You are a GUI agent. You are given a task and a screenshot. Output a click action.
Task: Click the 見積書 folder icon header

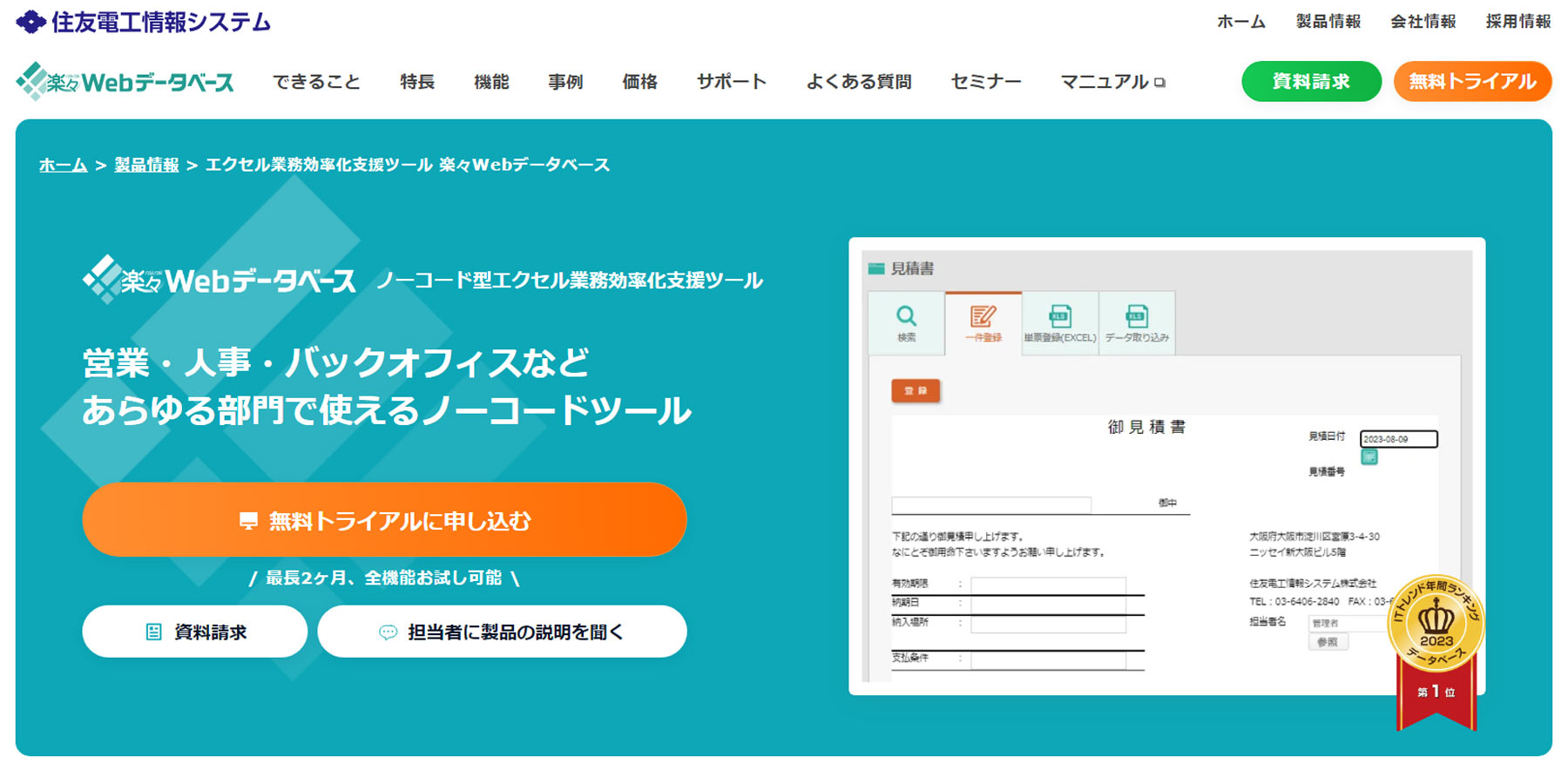coord(876,269)
